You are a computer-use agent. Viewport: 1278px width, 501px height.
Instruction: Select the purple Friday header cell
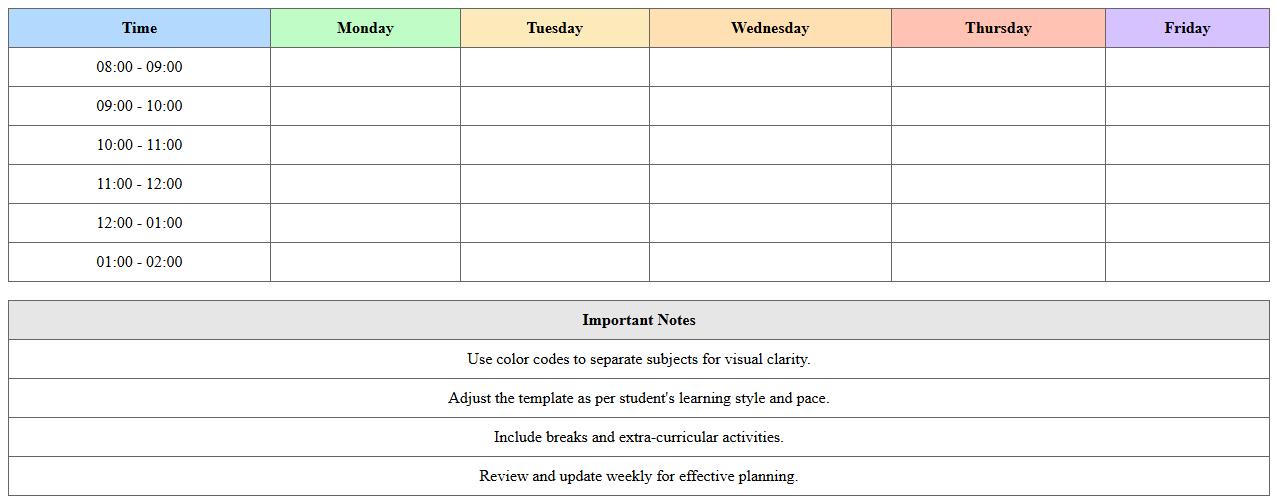click(1186, 28)
